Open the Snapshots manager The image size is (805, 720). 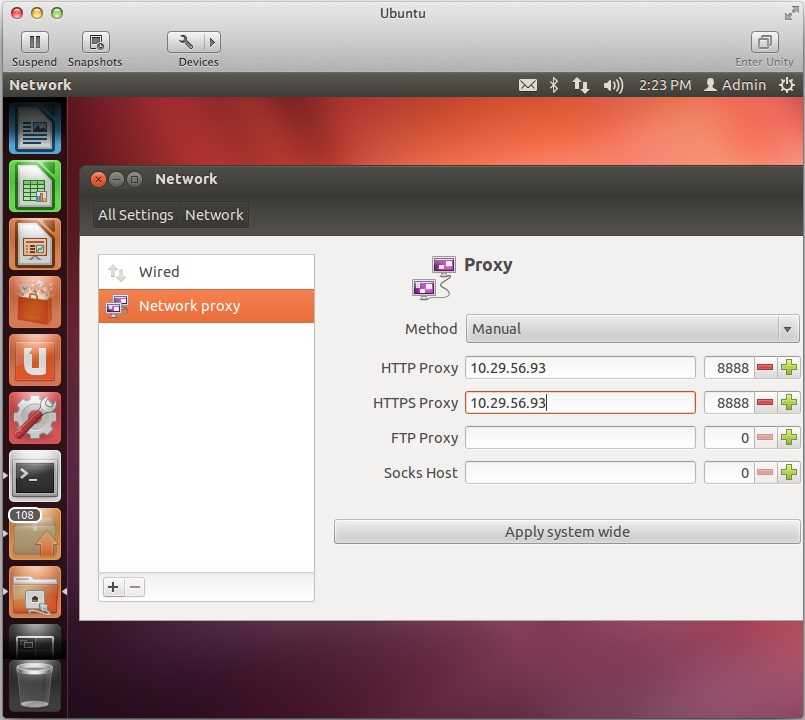point(96,42)
